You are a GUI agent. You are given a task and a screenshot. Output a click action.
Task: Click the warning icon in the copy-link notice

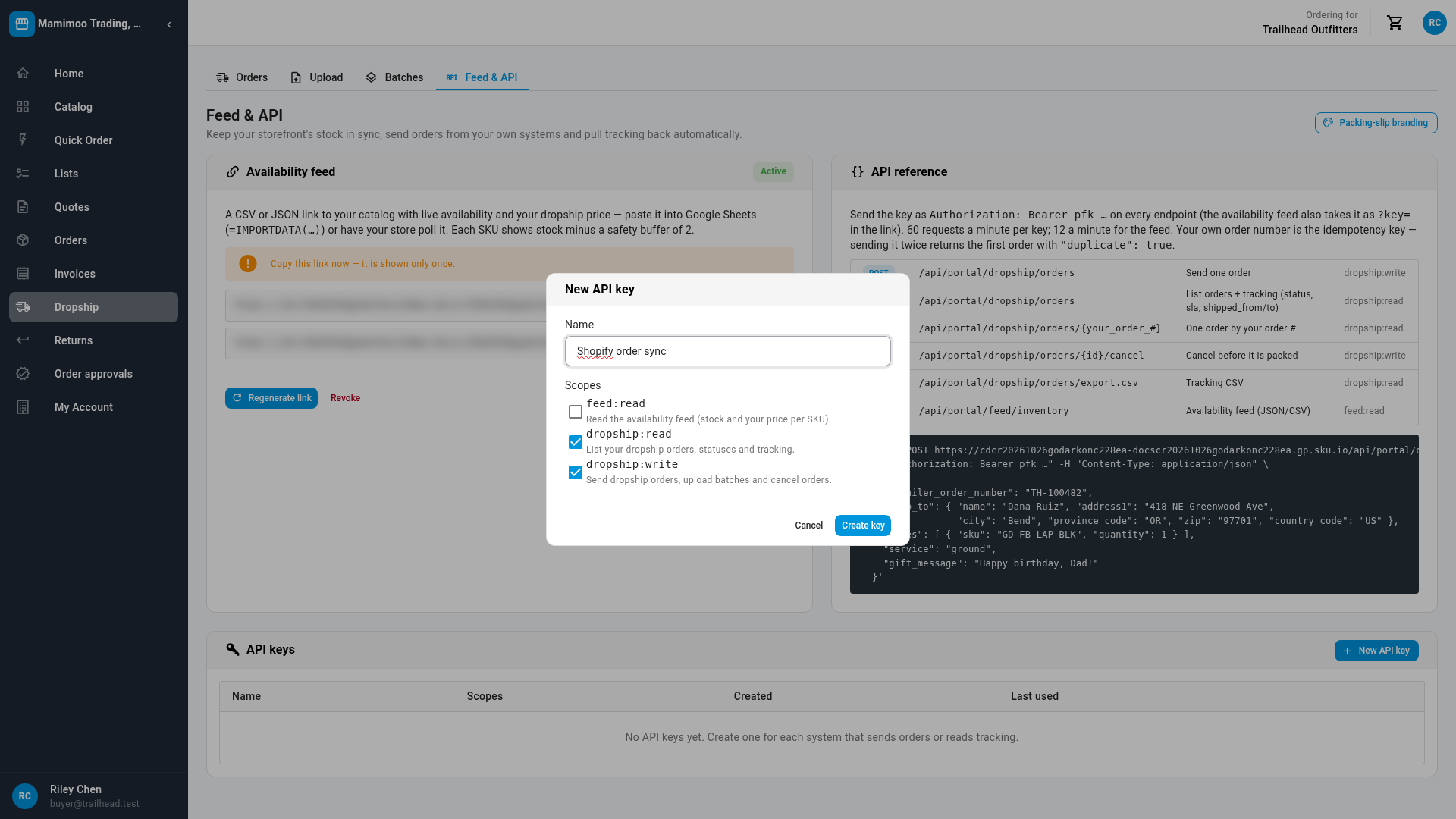pos(248,263)
